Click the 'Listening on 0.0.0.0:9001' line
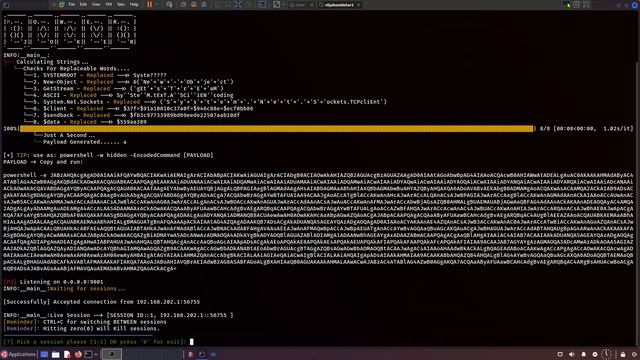 click(x=53, y=282)
